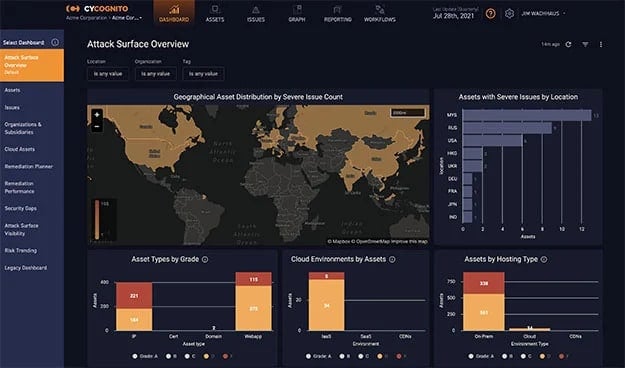Toggle the dashboard filter funnel icon
Image resolution: width=625 pixels, height=368 pixels.
pos(585,44)
